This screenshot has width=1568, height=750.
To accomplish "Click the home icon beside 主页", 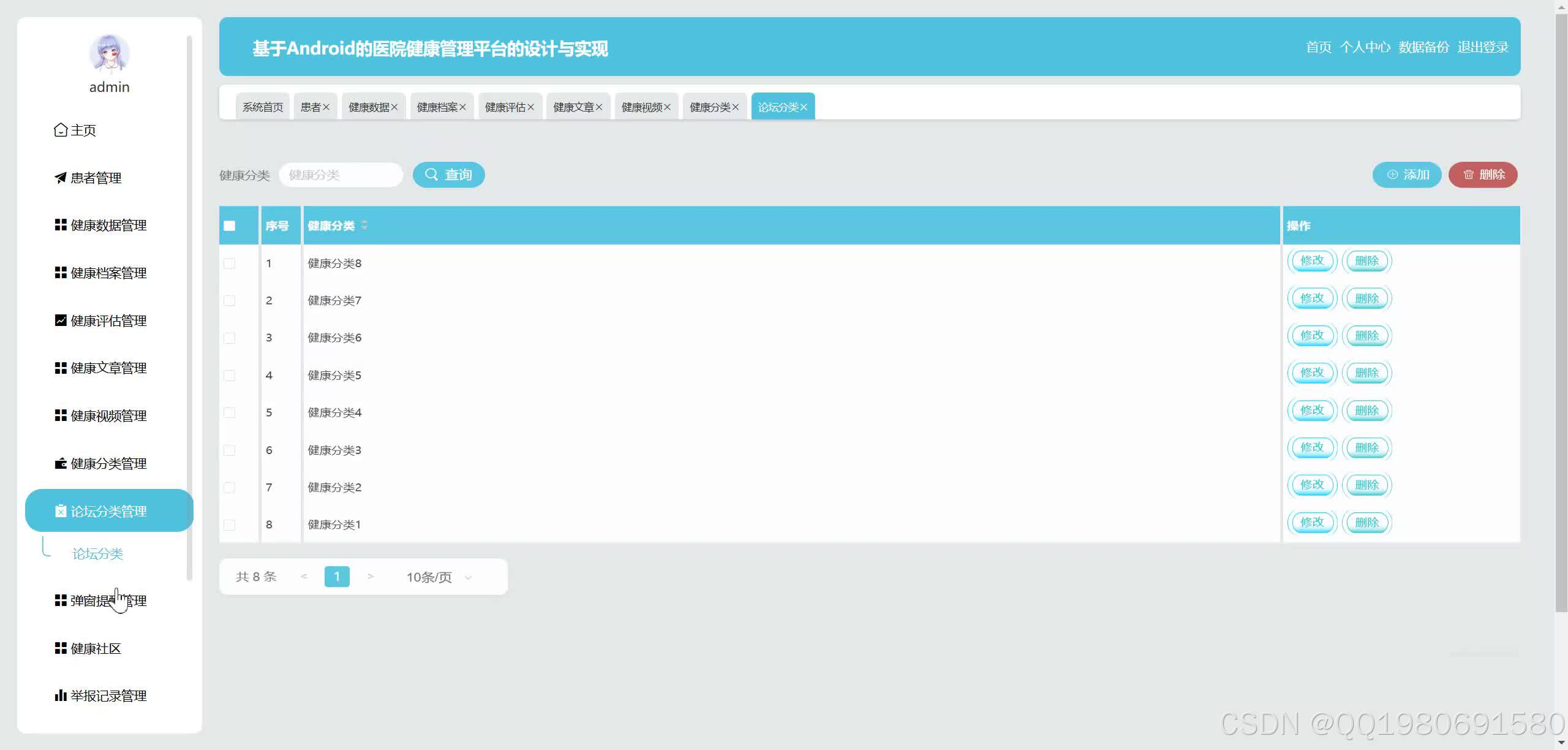I will click(x=61, y=130).
